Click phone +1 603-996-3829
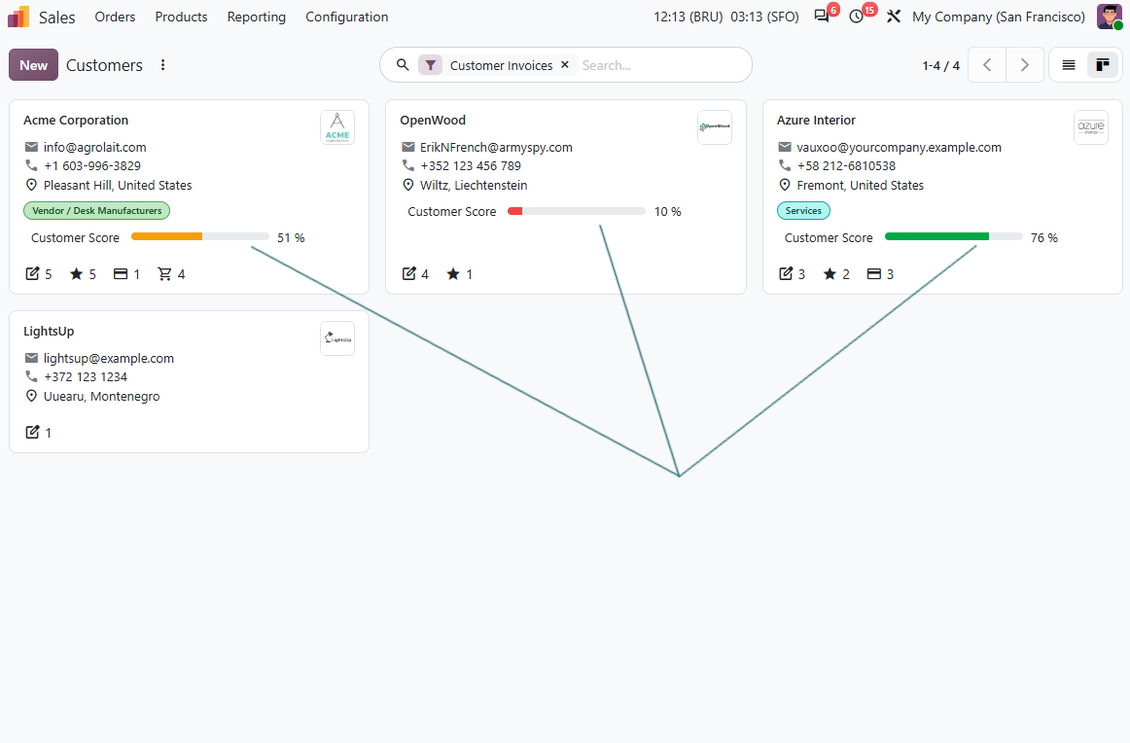 (92, 166)
